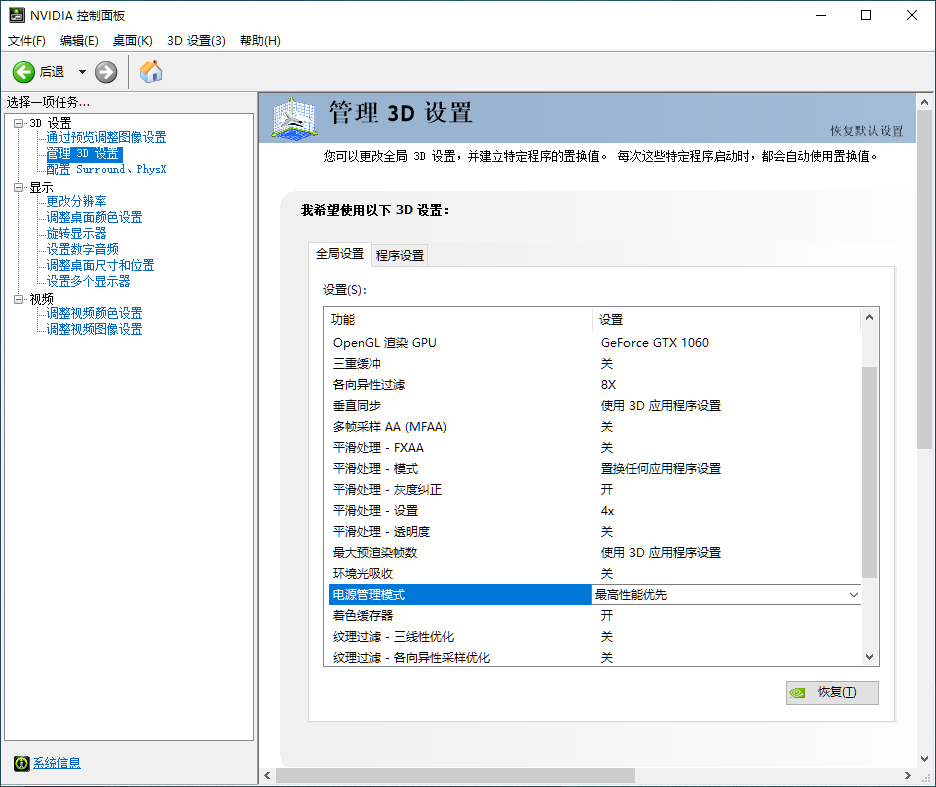Click the Manage 3D Settings header icon

point(294,118)
